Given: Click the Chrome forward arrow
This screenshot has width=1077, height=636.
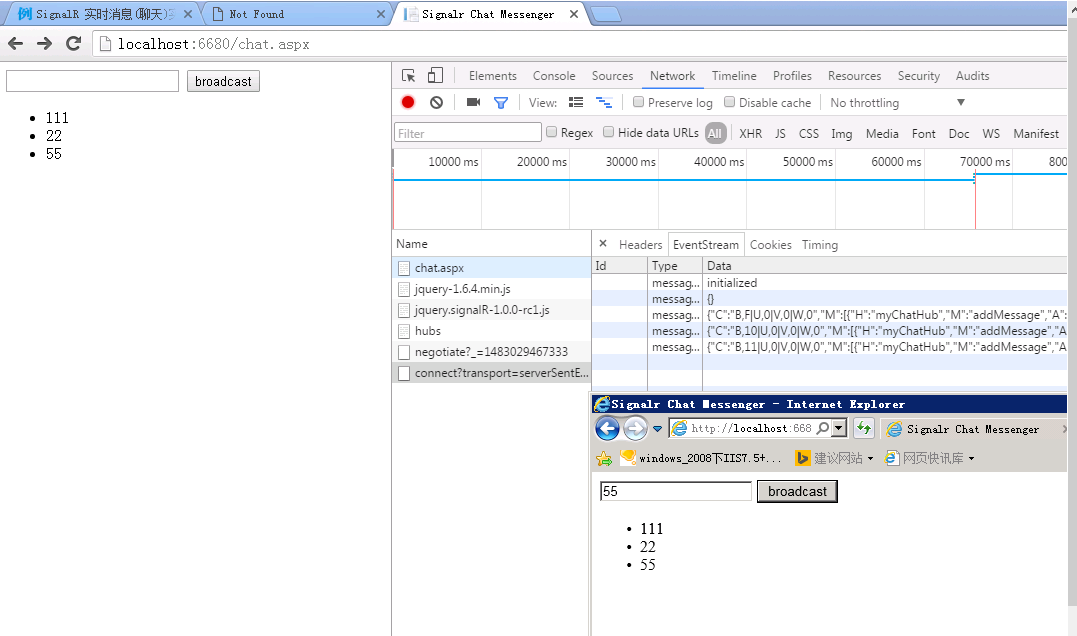Looking at the screenshot, I should click(x=44, y=44).
